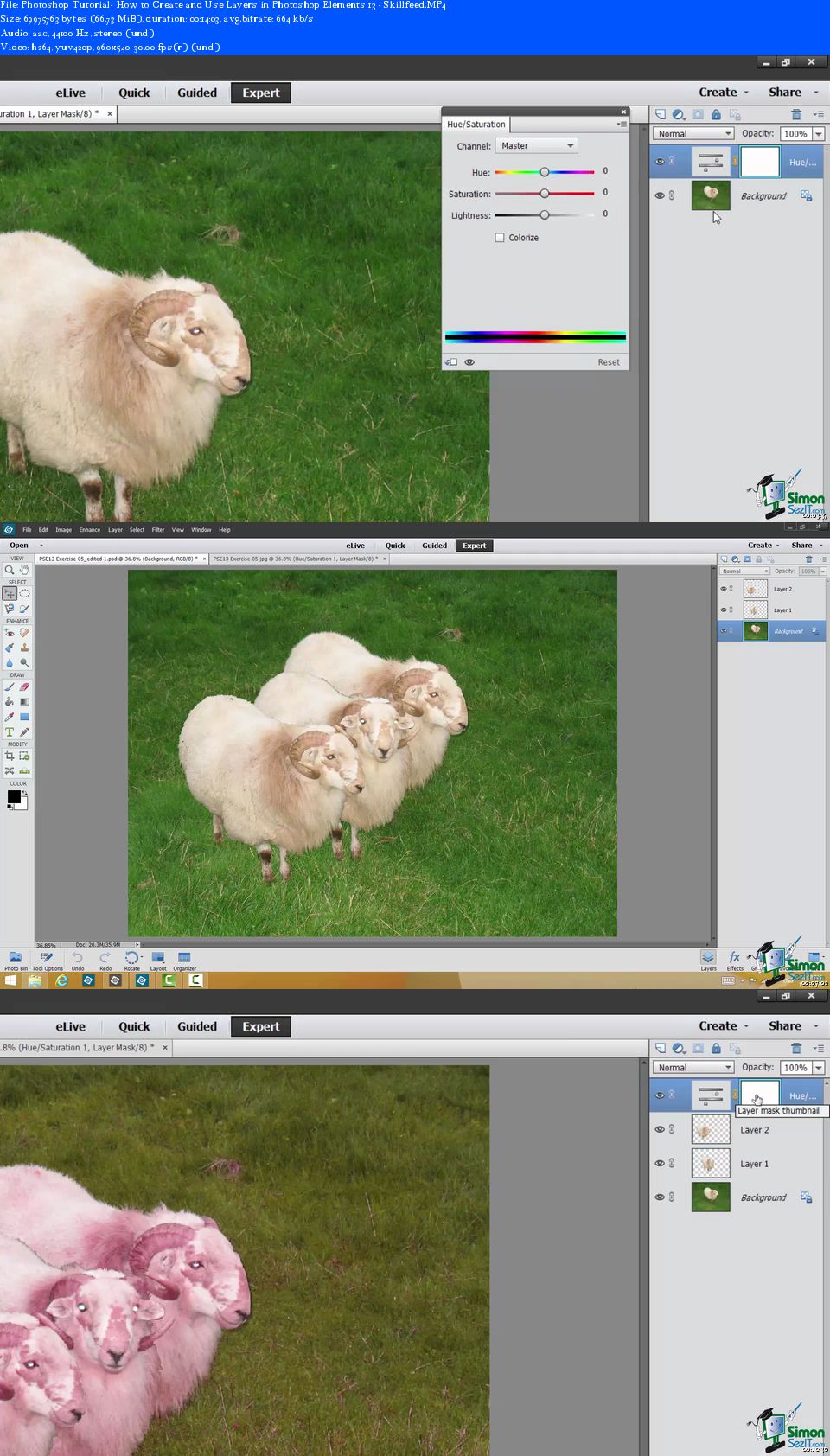Hide the Hue/Saturation layer in the top frame
The image size is (830, 1456).
(660, 162)
